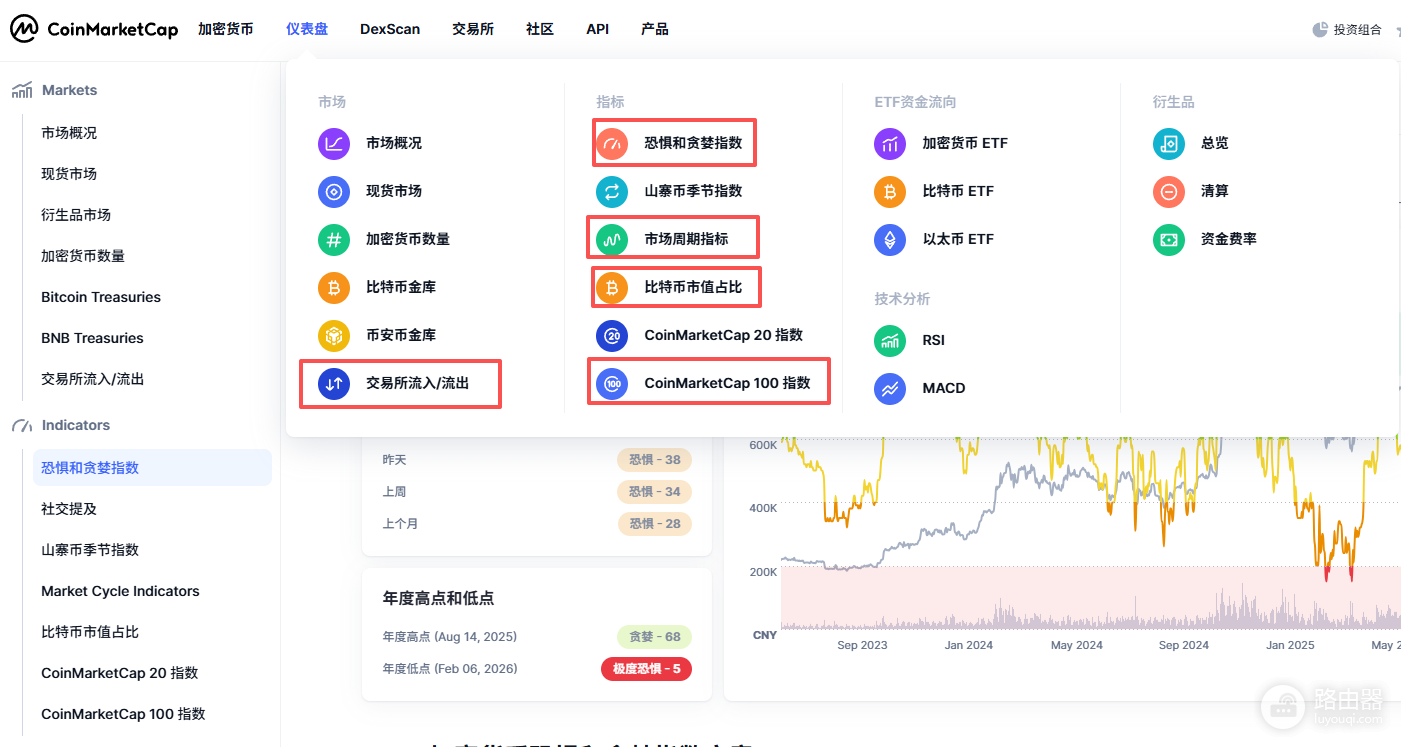Open the MACD indicator icon
The height and width of the screenshot is (747, 1401).
pyautogui.click(x=890, y=388)
